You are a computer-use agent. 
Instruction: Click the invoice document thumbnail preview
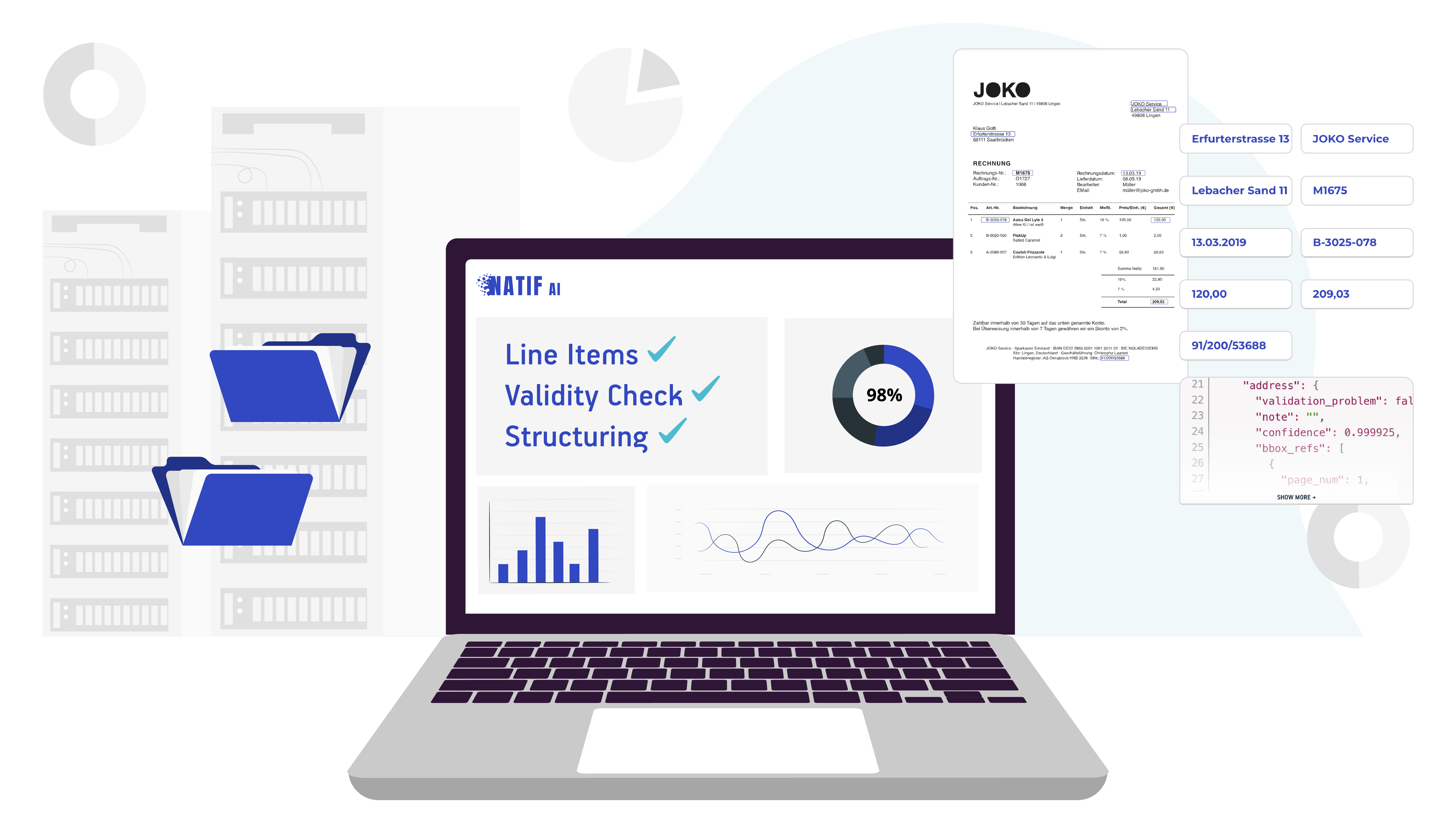tap(1065, 215)
